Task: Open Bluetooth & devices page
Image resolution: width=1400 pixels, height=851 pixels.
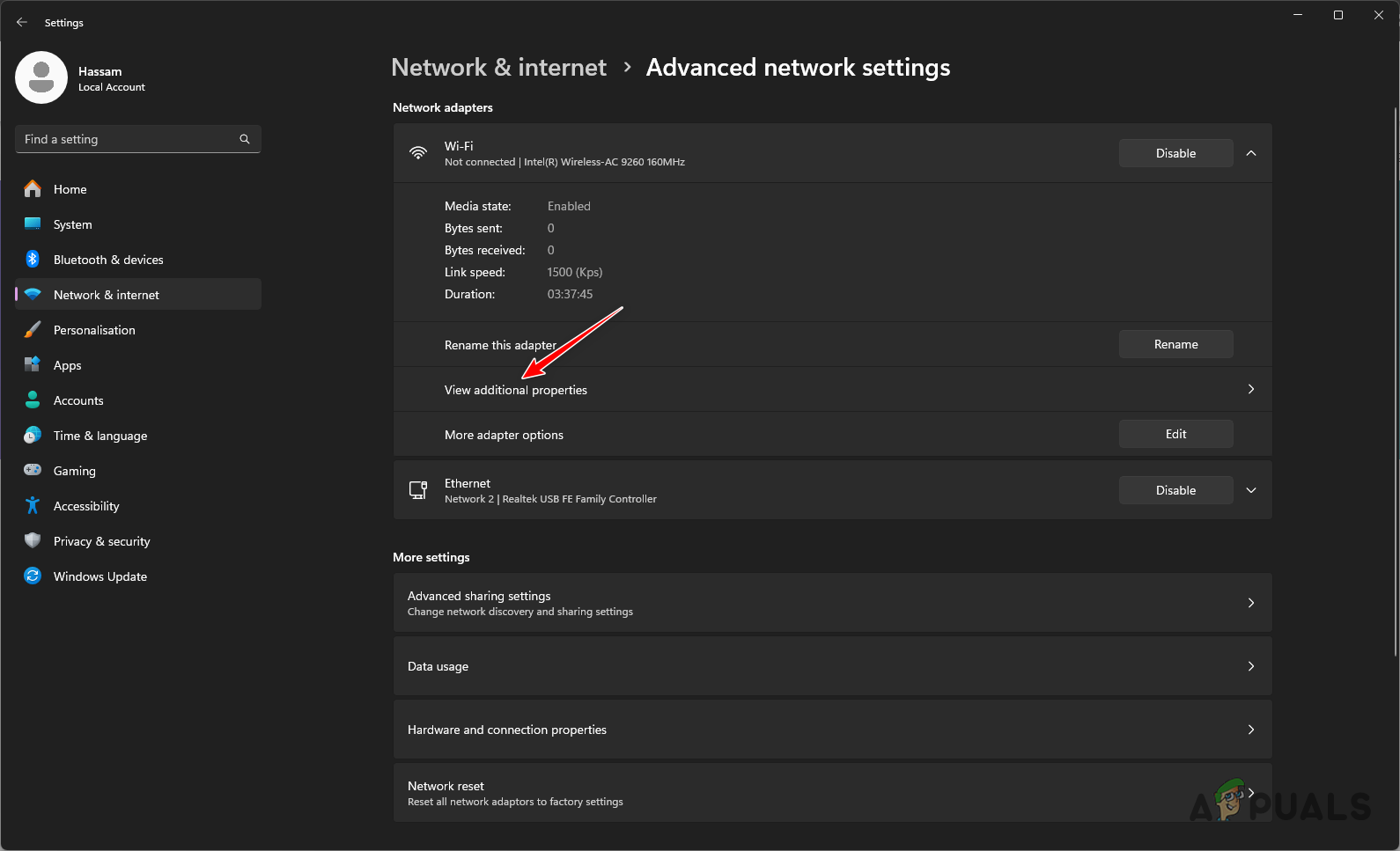Action: (138, 260)
